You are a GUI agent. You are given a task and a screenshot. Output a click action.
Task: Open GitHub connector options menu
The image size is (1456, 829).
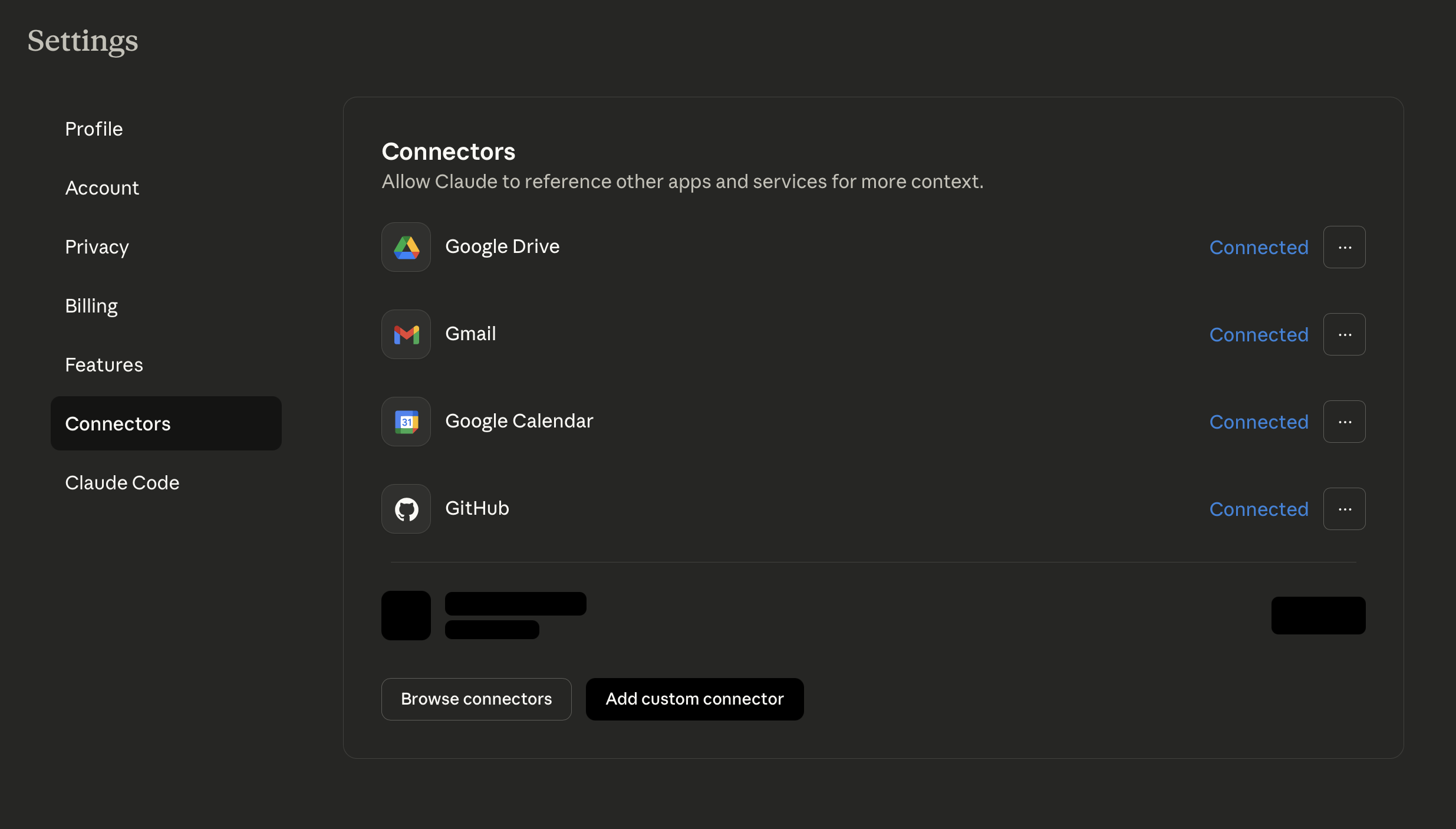1345,508
